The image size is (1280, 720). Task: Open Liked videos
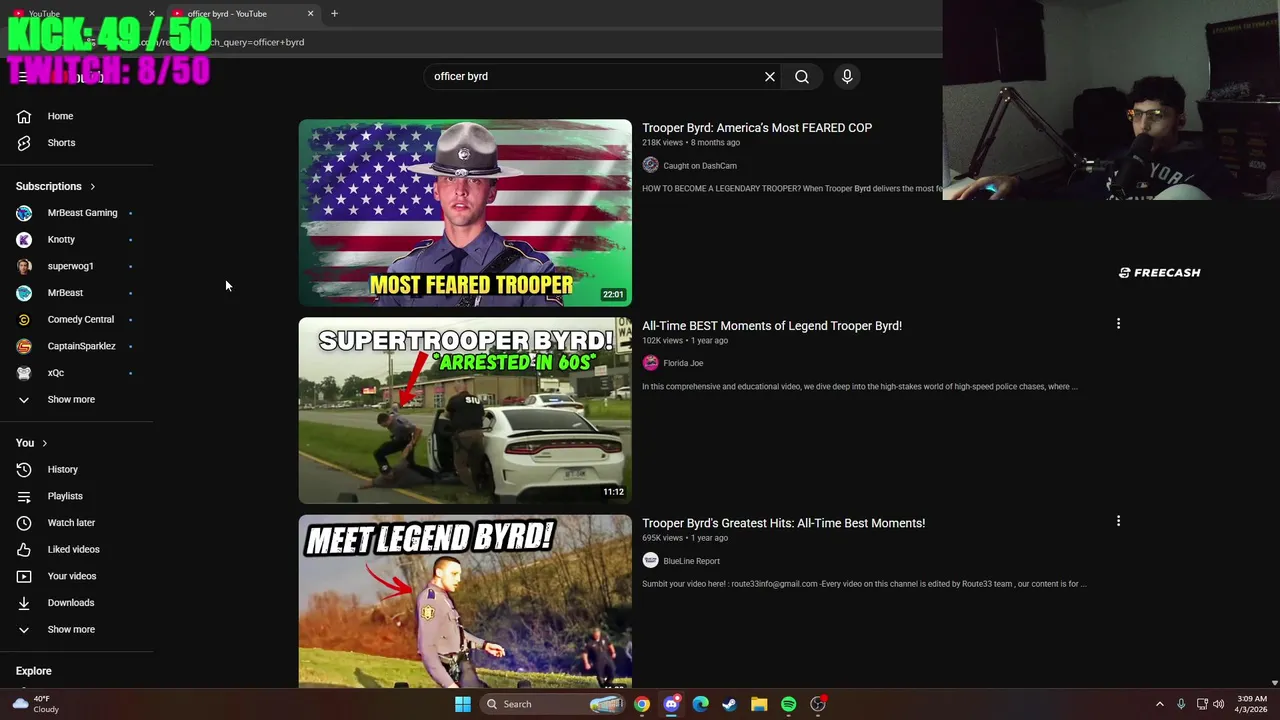coord(73,550)
